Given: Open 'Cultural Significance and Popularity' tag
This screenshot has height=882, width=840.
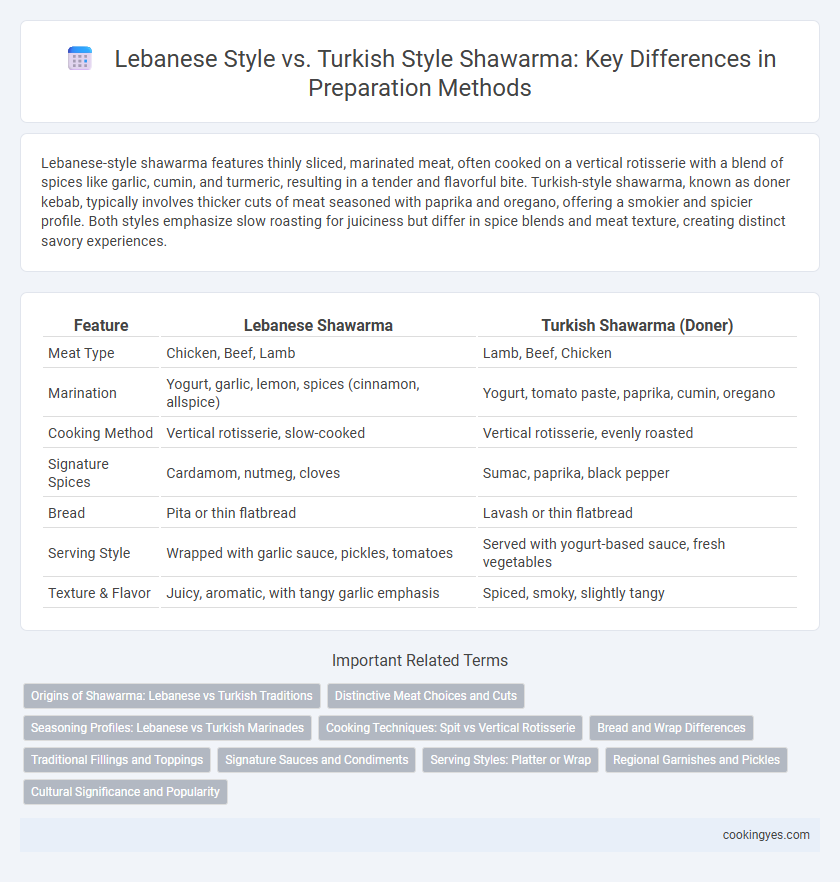Looking at the screenshot, I should (125, 792).
